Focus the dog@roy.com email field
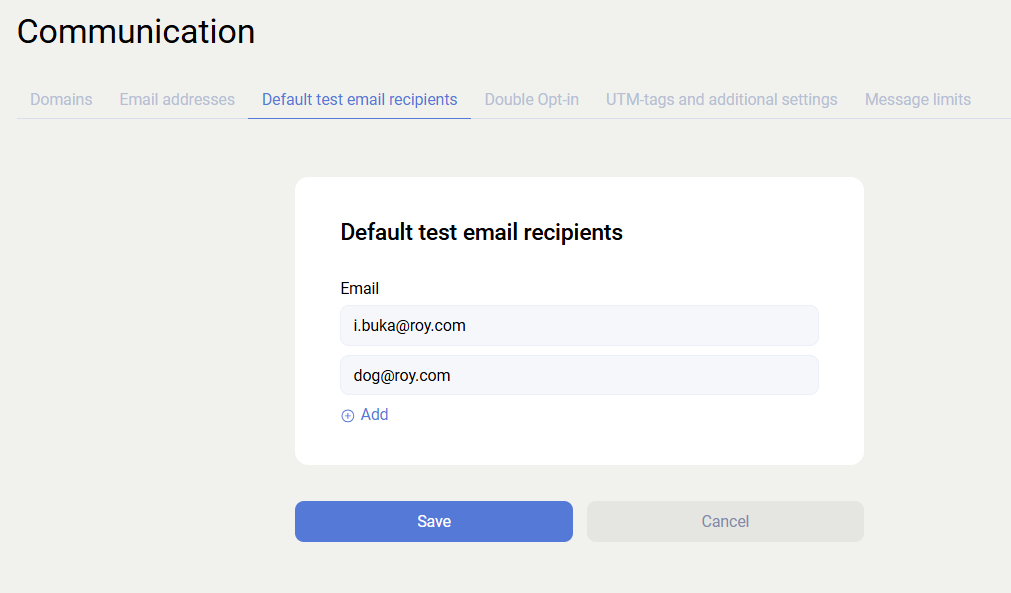 pyautogui.click(x=579, y=376)
